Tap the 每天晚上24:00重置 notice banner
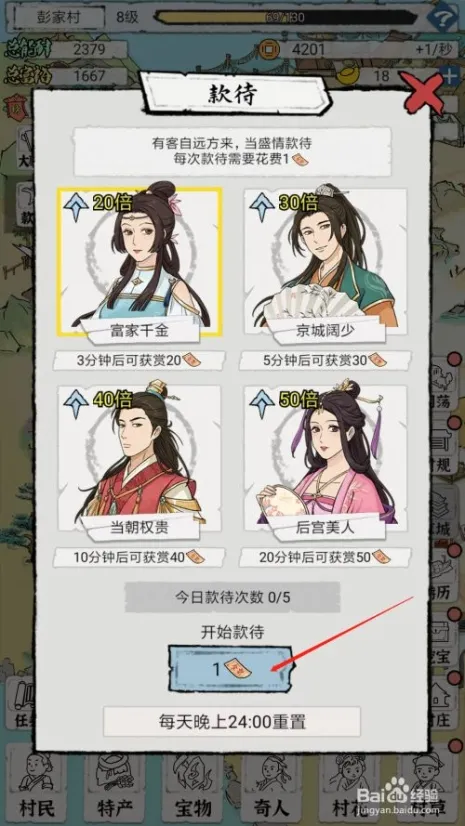The height and width of the screenshot is (826, 465). pyautogui.click(x=232, y=721)
